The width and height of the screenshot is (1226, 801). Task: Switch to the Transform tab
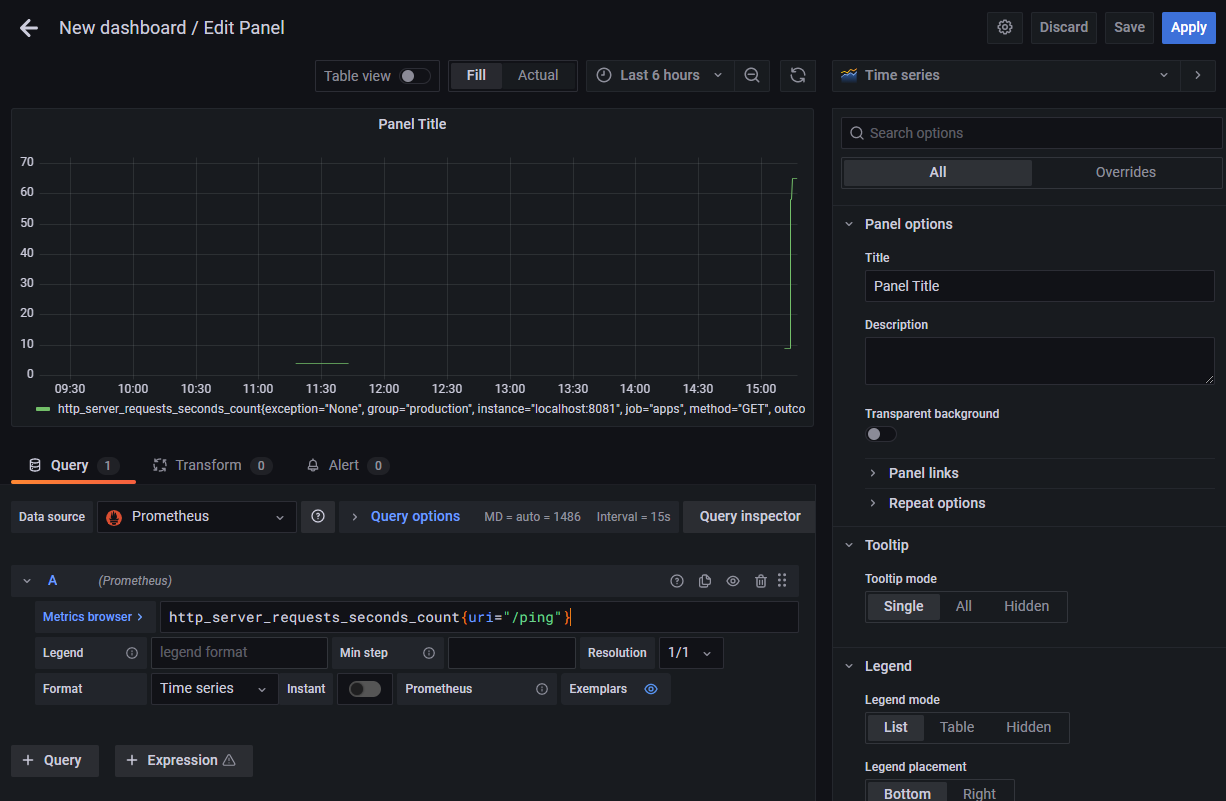(x=211, y=465)
